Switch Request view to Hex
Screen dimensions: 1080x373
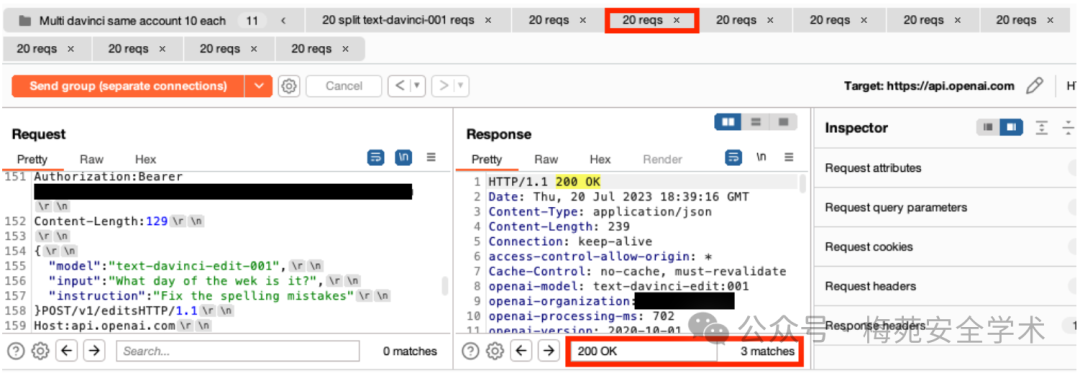[x=145, y=159]
